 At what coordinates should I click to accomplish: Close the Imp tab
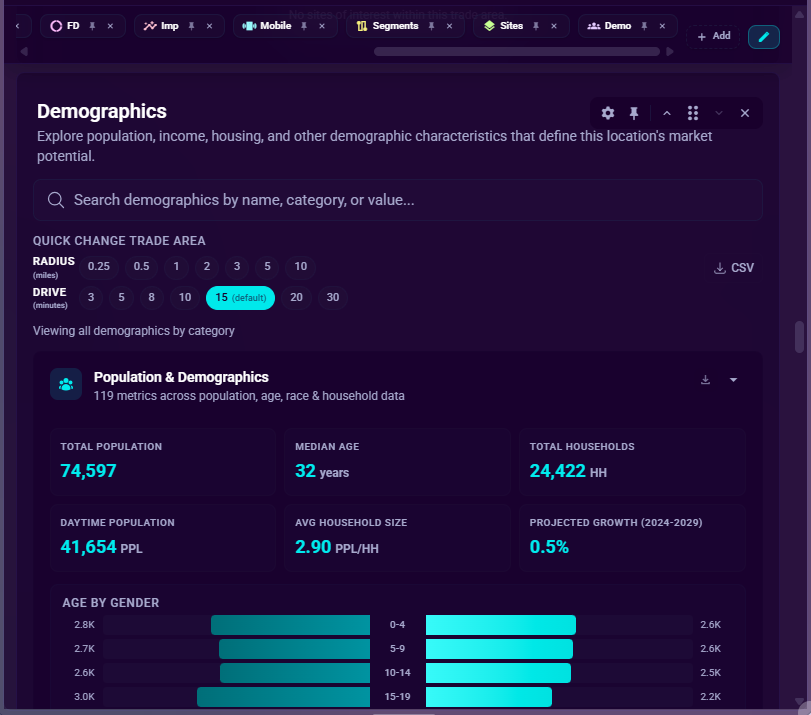(209, 26)
